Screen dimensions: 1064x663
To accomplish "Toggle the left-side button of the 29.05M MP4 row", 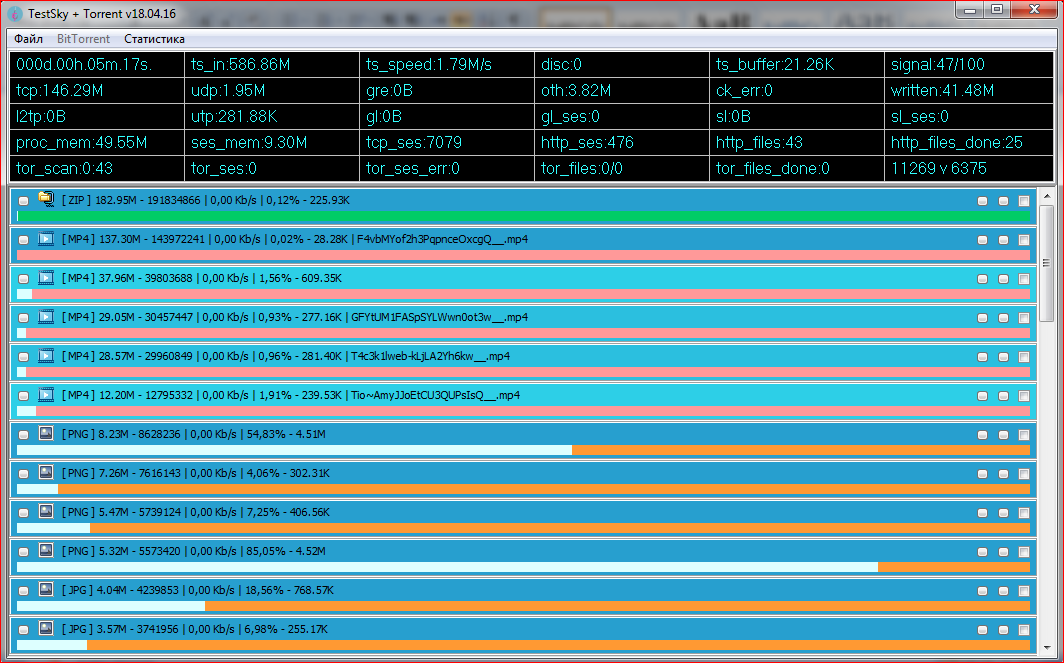I will (x=23, y=318).
